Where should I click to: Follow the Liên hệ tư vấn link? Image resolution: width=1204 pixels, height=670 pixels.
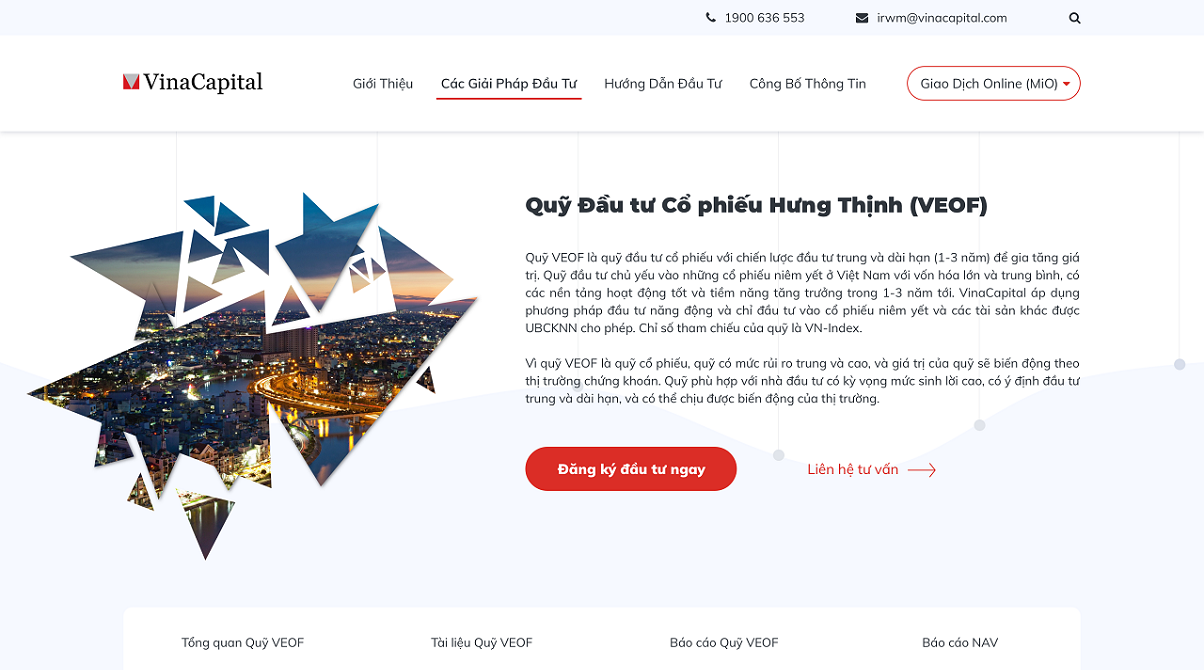853,470
